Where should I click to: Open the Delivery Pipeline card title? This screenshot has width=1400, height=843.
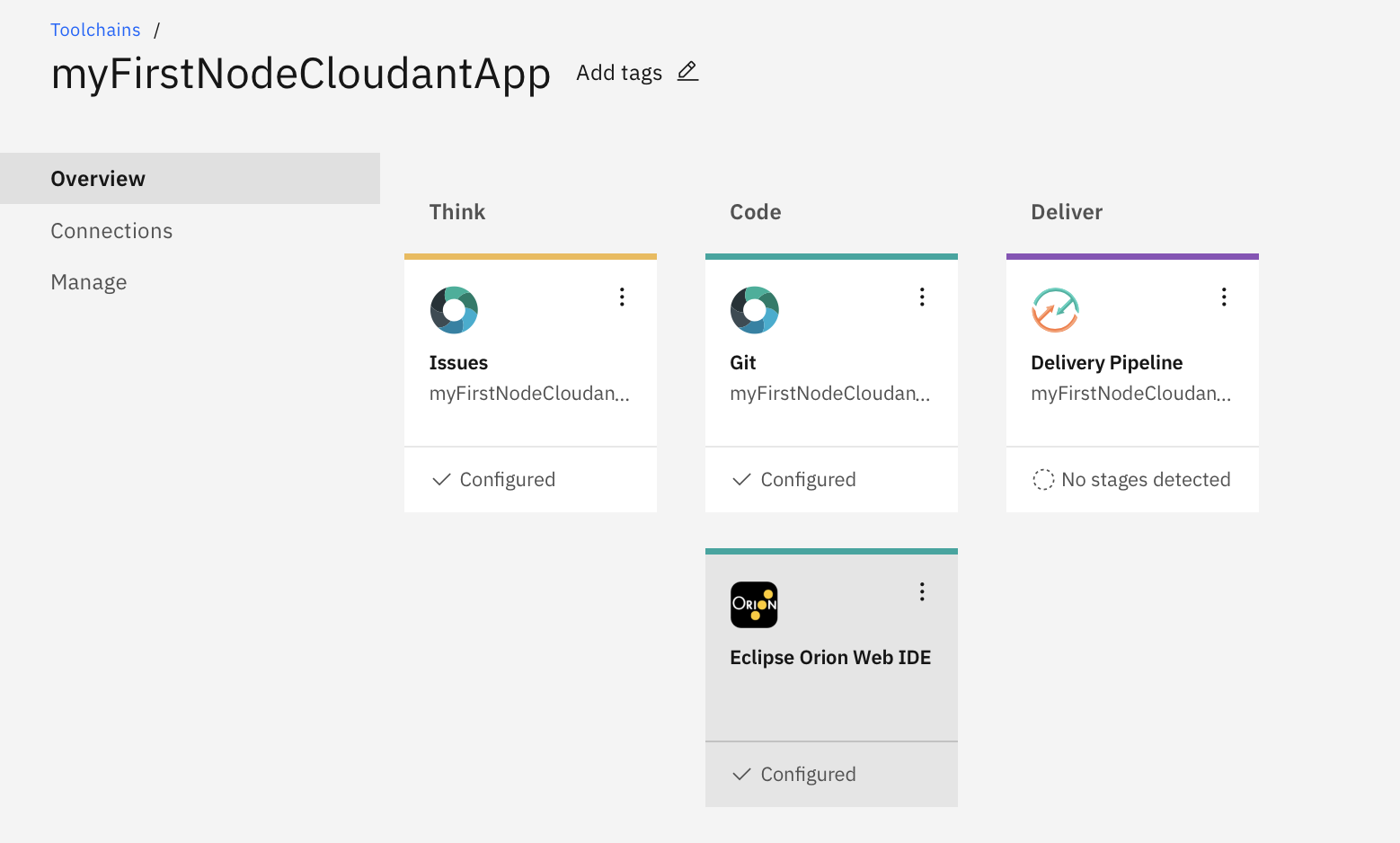1106,362
